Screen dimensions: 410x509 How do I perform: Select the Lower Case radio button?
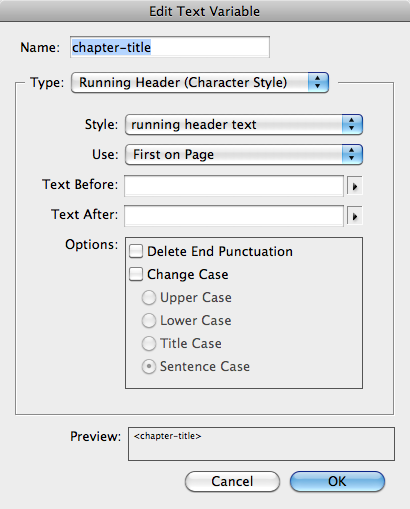[x=149, y=321]
